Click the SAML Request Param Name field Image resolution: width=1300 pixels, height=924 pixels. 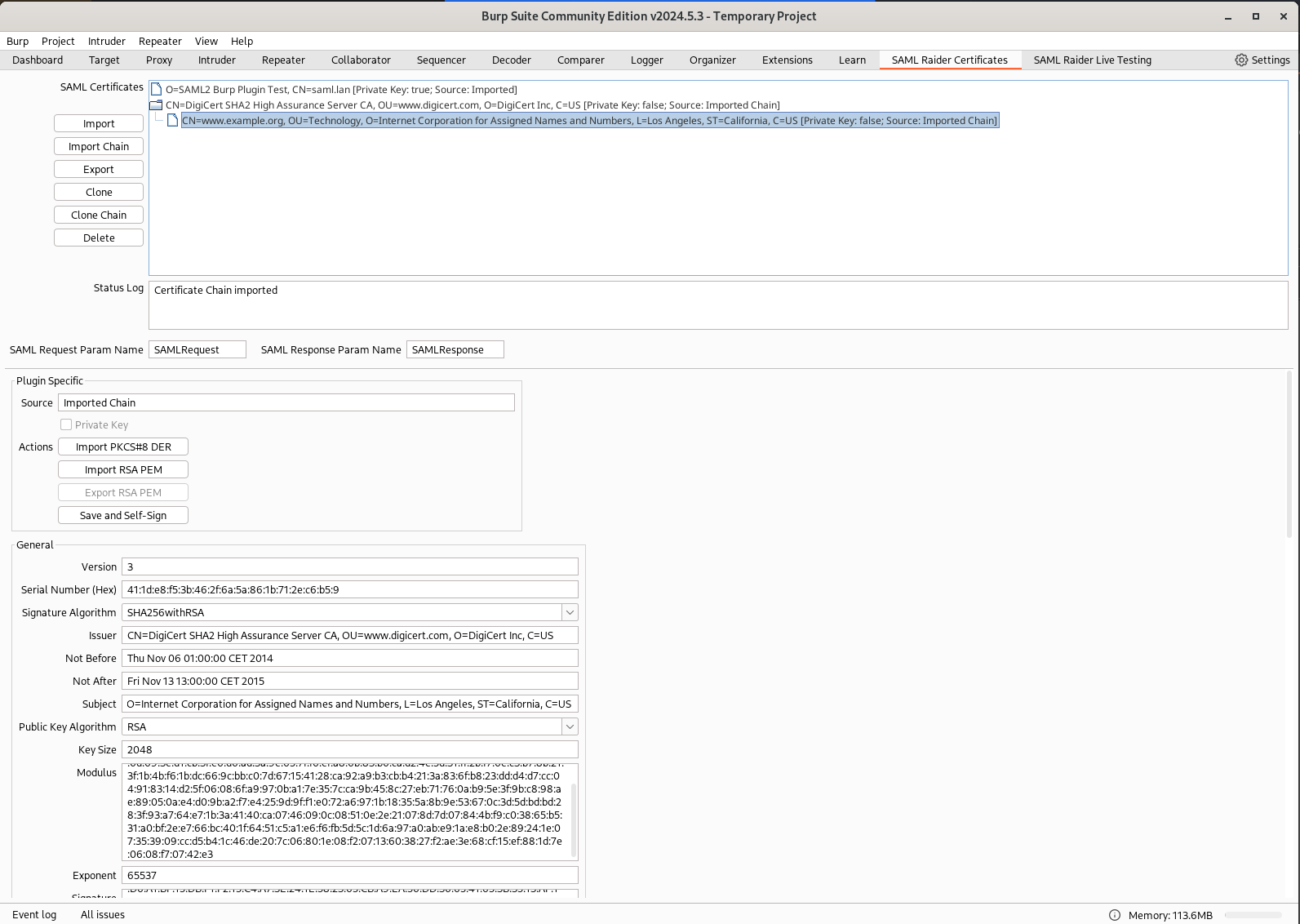click(x=197, y=349)
